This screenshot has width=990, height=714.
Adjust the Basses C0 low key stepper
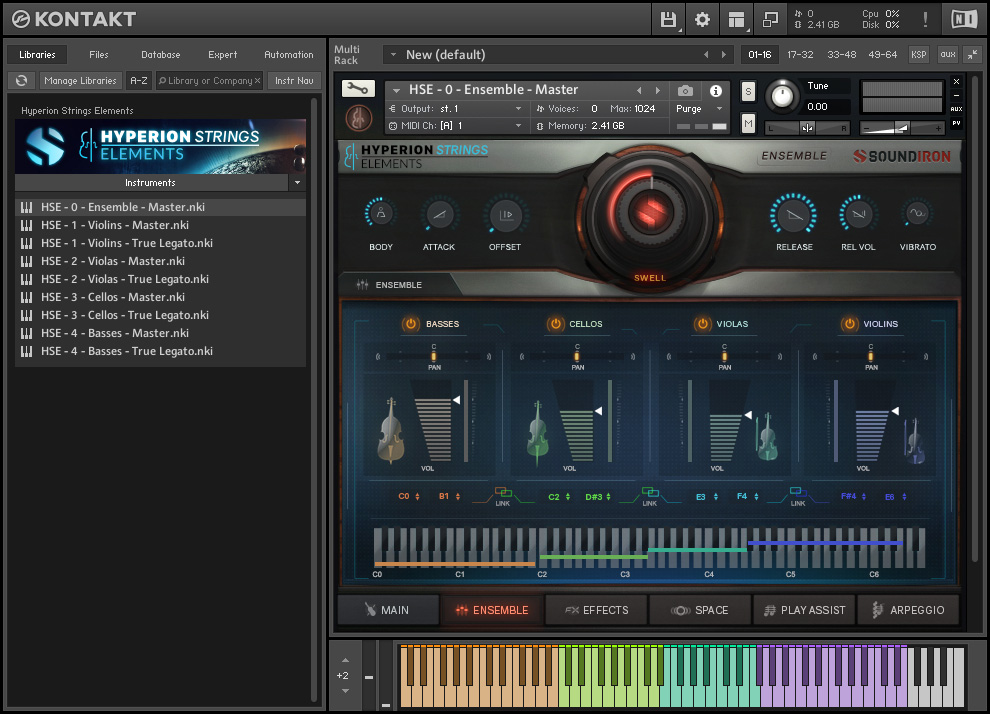coord(417,497)
